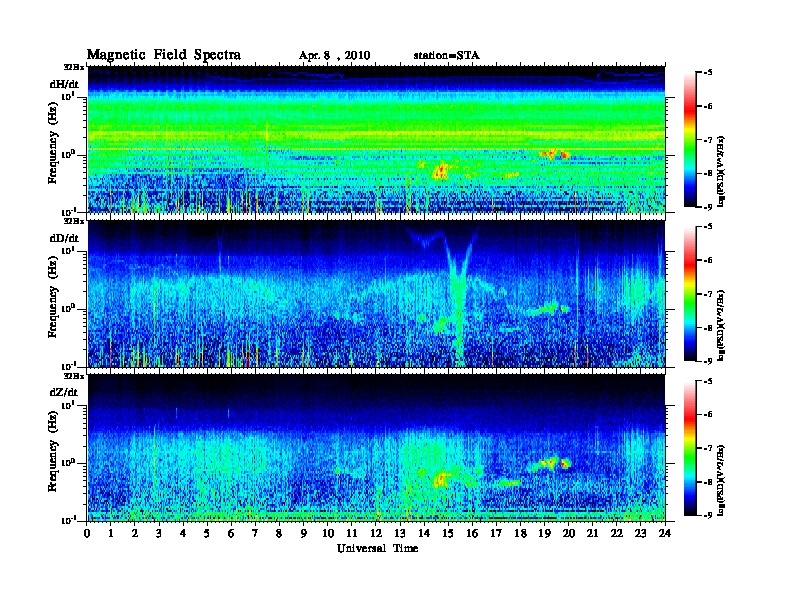Click the hour "1" tick label
Image resolution: width=792 pixels, height=612 pixels.
click(111, 534)
